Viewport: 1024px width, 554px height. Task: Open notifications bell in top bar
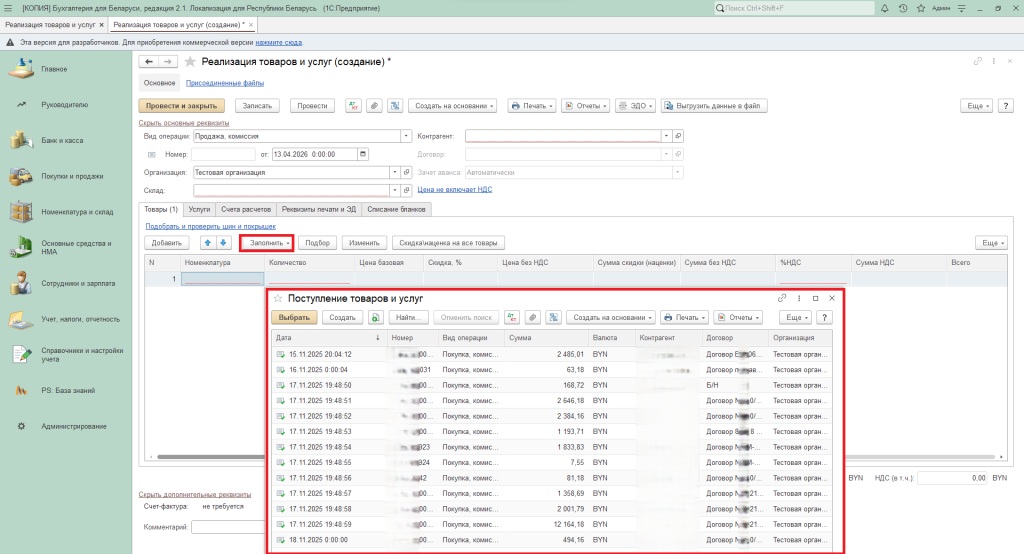point(886,8)
